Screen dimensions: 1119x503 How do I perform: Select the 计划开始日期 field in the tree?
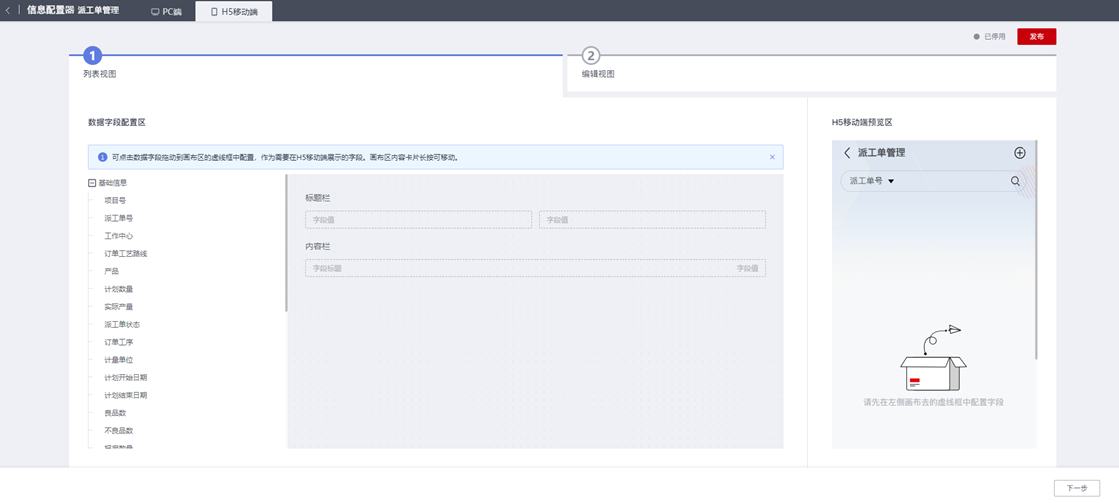[x=126, y=378]
